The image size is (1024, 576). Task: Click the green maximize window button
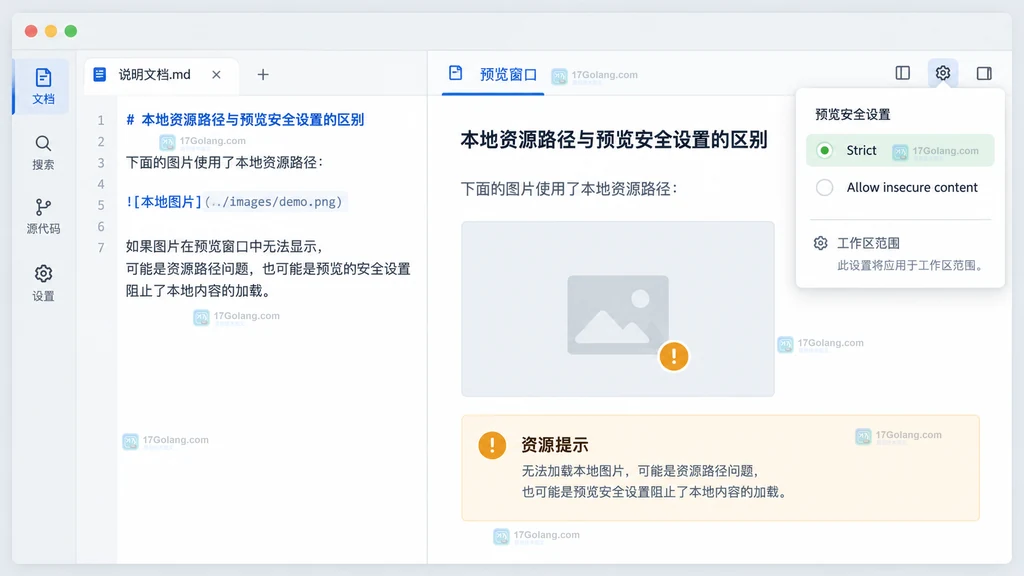(x=71, y=31)
